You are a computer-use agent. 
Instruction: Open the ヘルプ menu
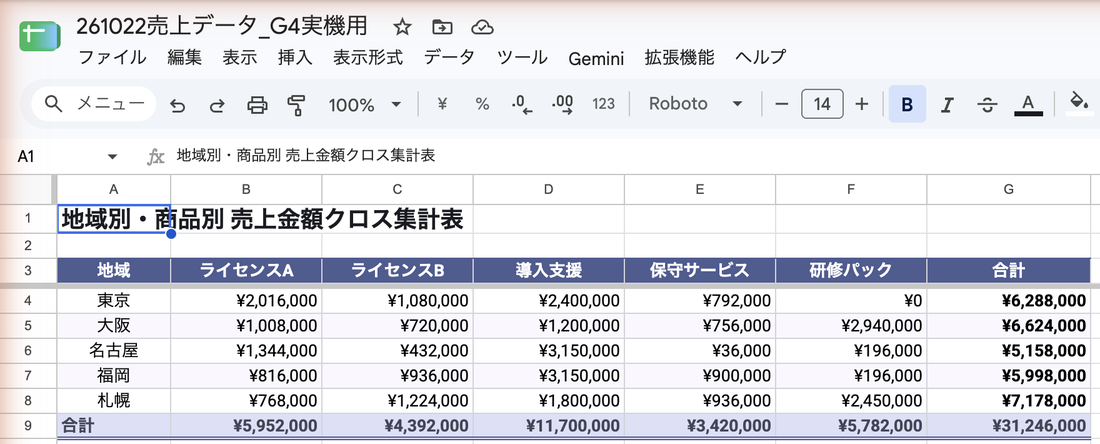(760, 58)
